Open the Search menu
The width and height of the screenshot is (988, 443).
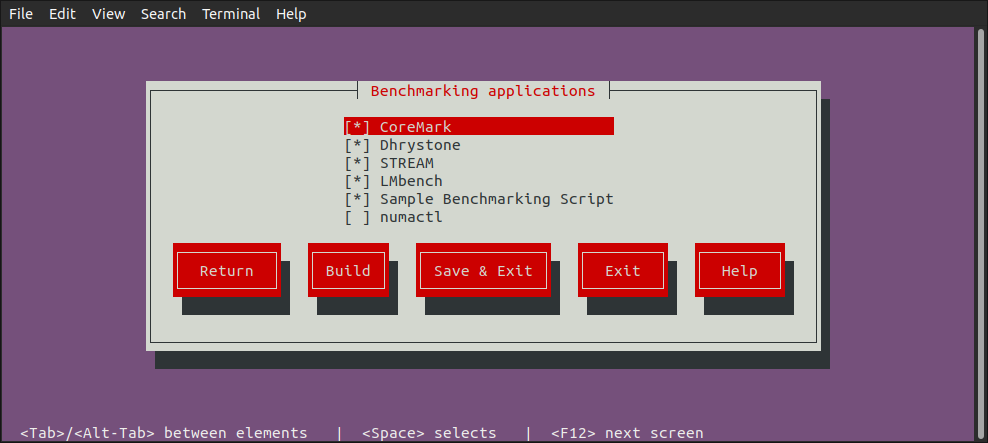(x=163, y=14)
